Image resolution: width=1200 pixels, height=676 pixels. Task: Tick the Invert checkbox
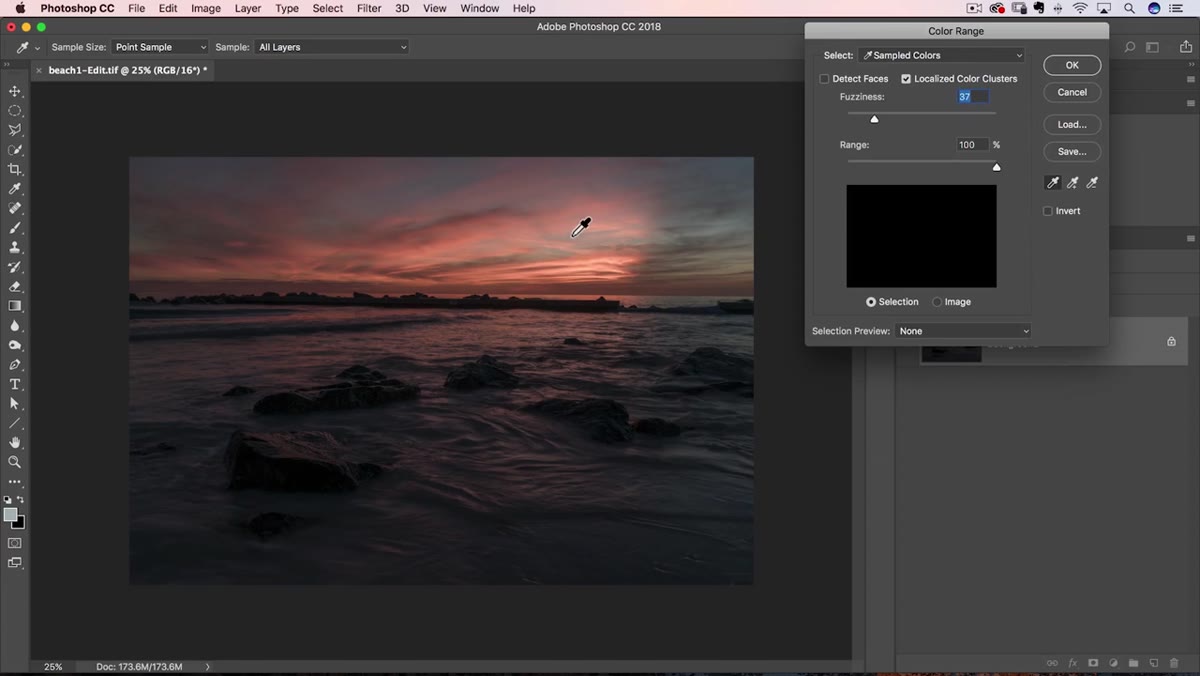click(1048, 211)
